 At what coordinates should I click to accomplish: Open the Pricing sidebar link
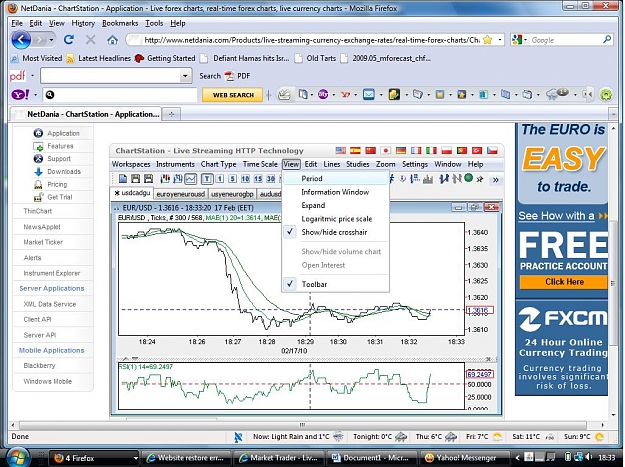[57, 184]
